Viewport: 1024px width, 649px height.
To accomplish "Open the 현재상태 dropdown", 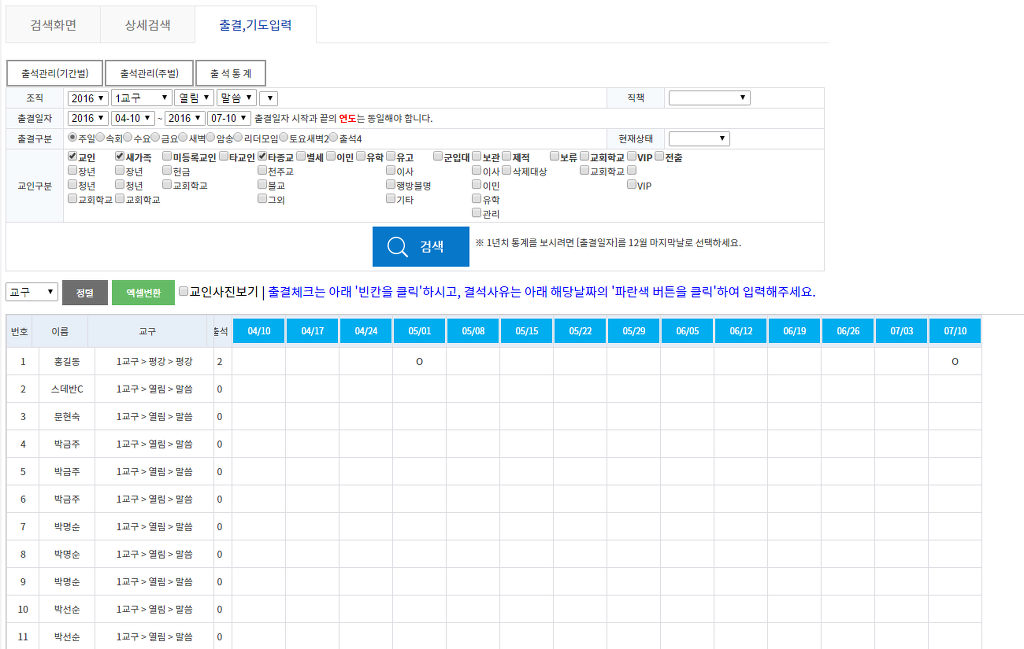I will (x=699, y=138).
